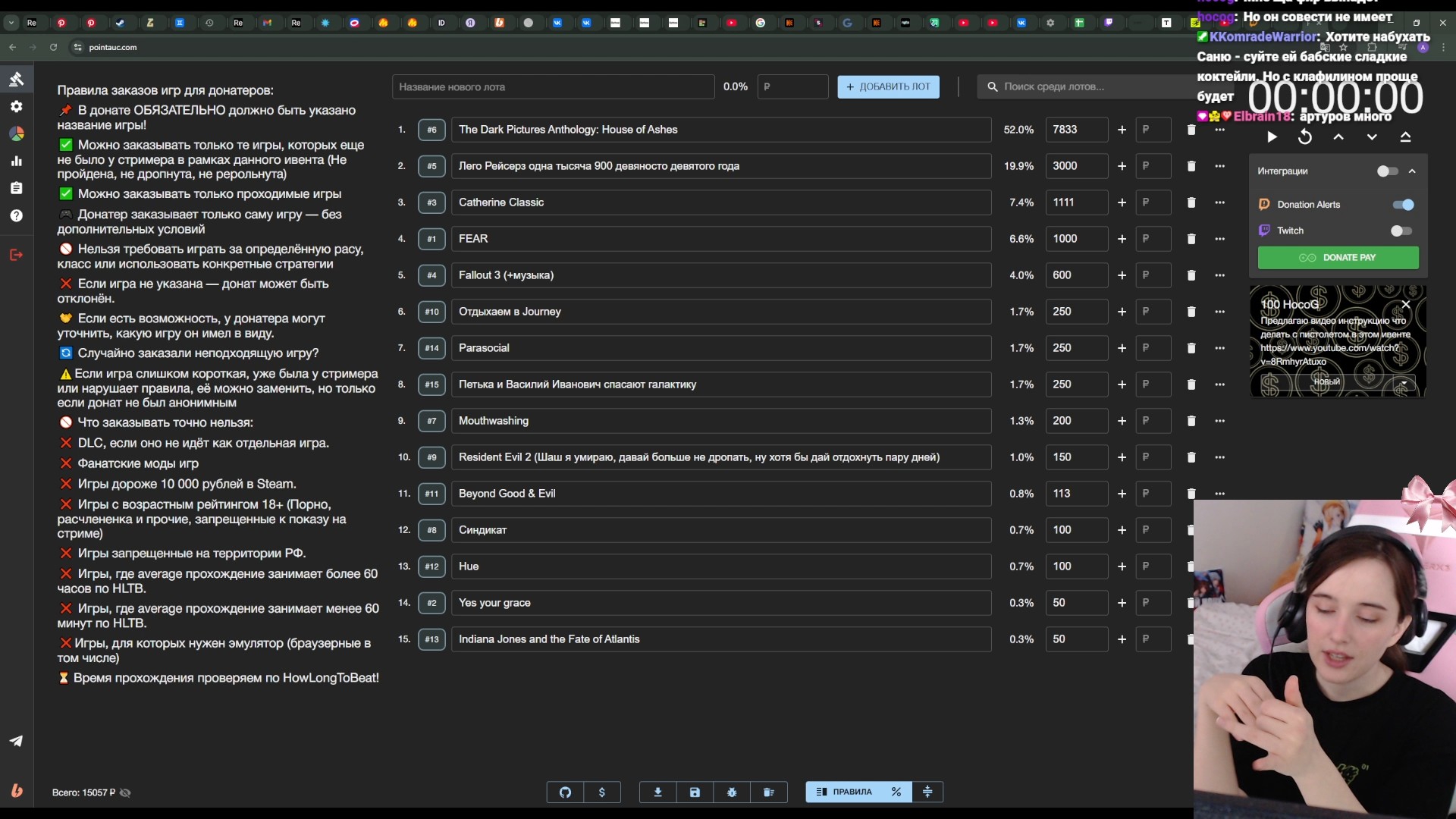This screenshot has width=1456, height=819.
Task: Enable the Twitch integration switch
Action: [1401, 231]
